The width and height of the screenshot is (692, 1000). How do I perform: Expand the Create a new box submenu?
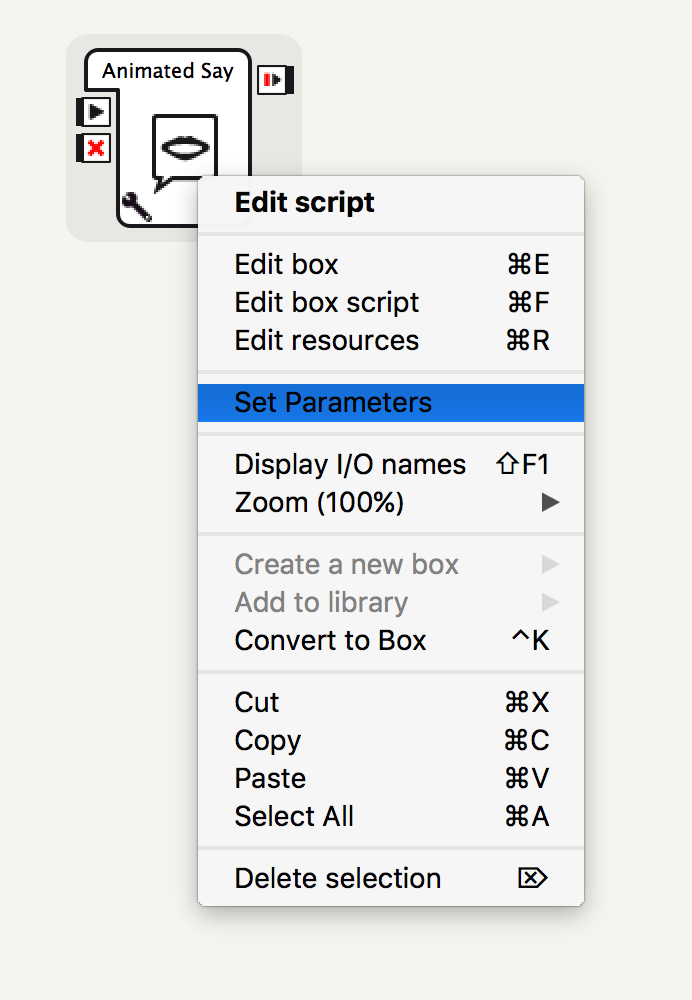pos(346,565)
